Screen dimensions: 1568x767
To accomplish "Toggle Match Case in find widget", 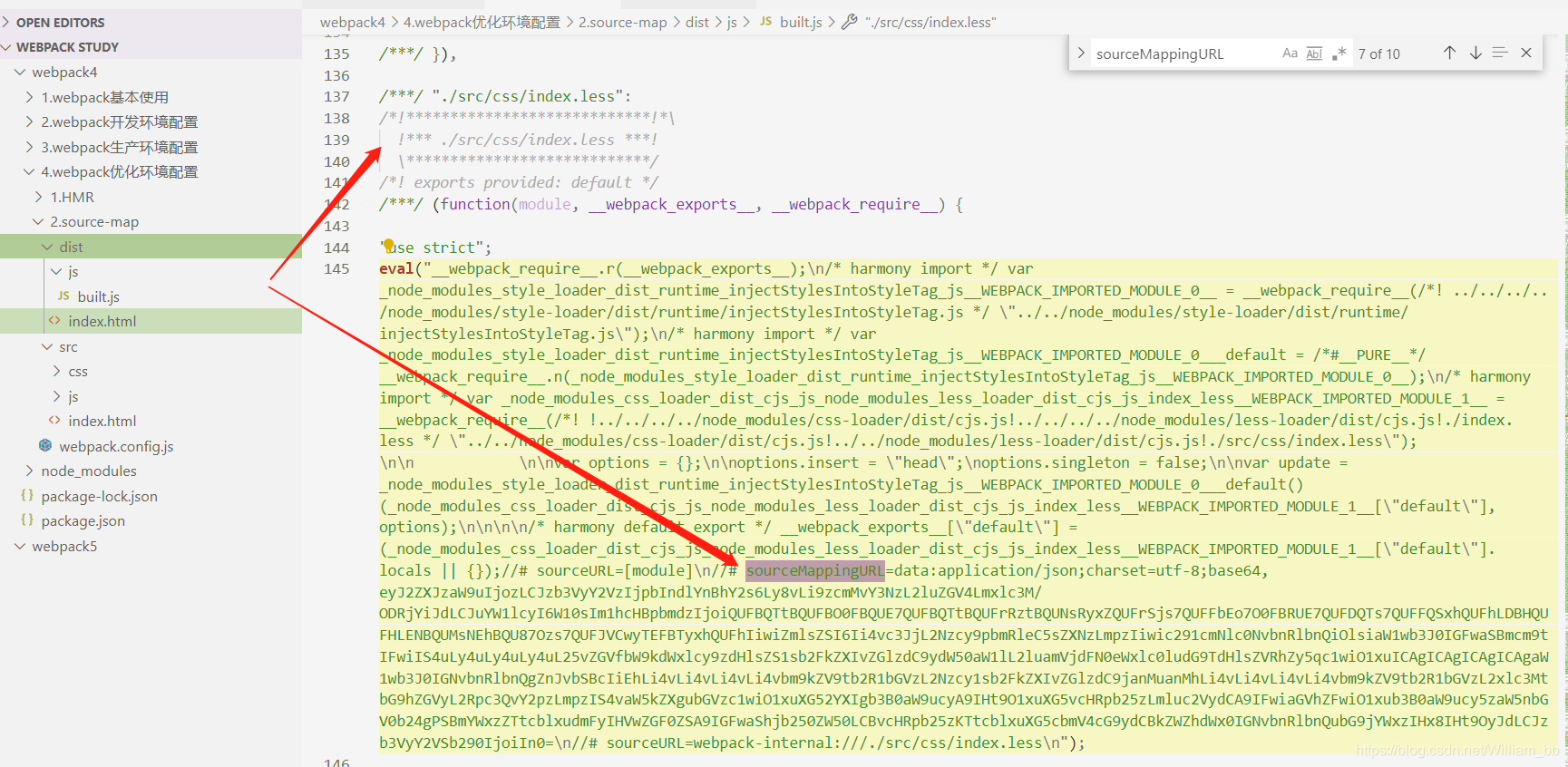I will (x=1290, y=53).
